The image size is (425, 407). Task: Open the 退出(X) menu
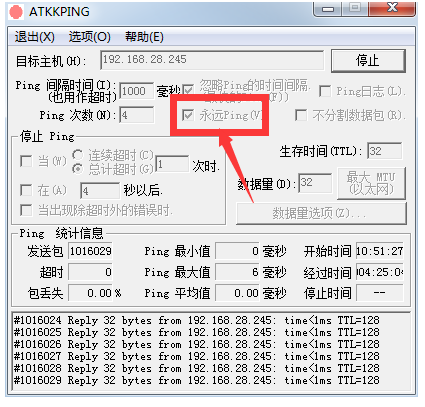tap(34, 37)
